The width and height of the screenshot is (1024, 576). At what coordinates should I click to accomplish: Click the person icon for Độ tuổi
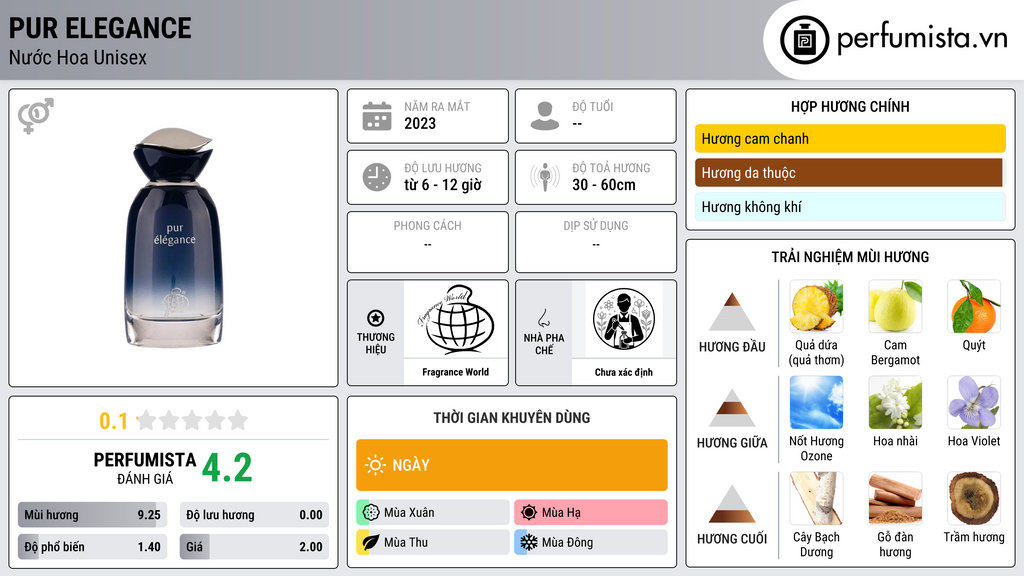pos(545,116)
